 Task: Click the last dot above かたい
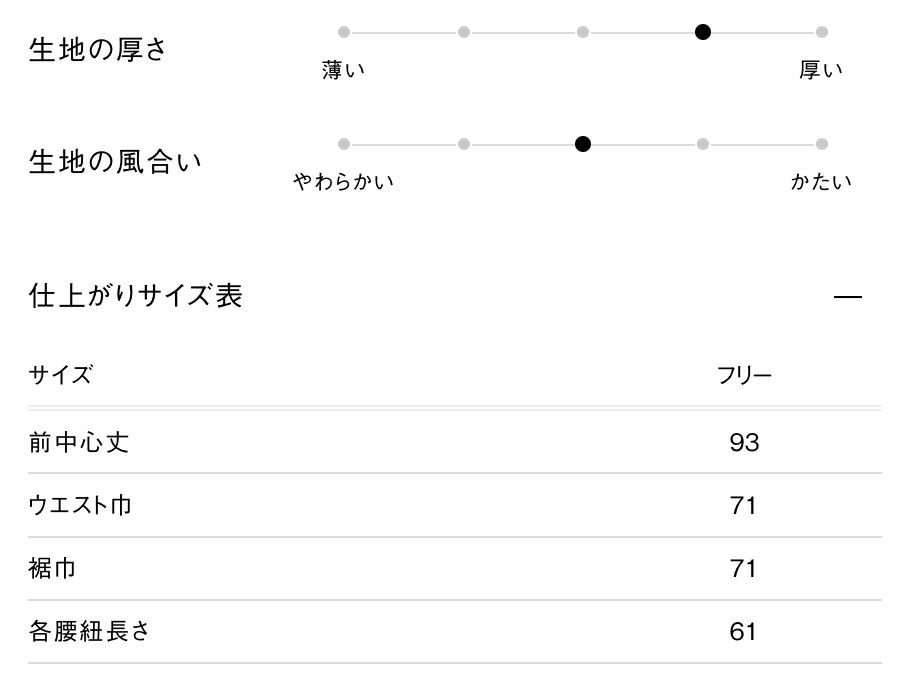pyautogui.click(x=822, y=144)
